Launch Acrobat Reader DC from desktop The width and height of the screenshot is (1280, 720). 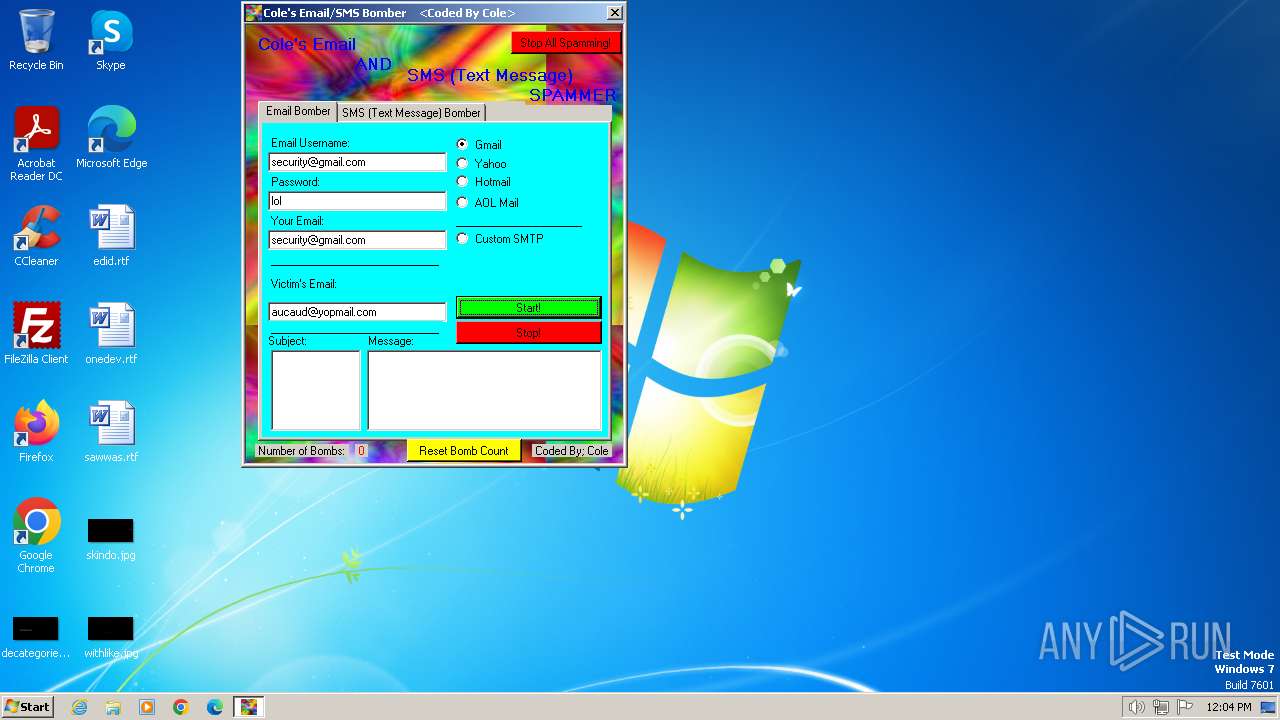click(x=36, y=143)
